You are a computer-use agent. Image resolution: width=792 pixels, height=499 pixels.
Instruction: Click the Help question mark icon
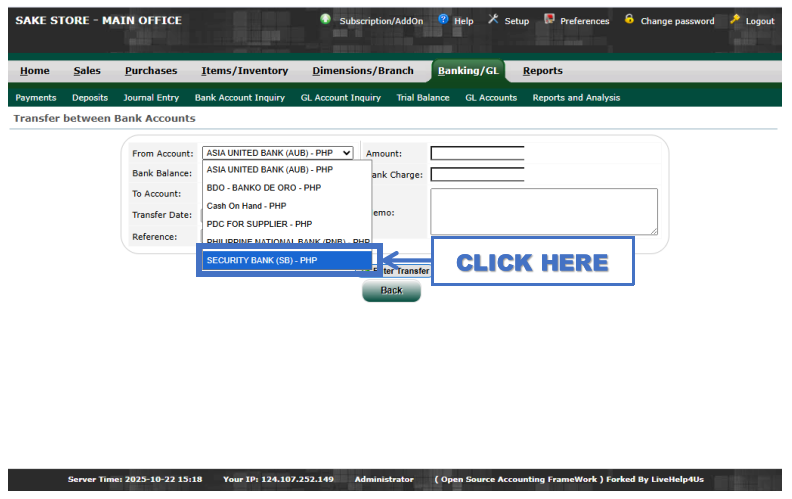point(443,20)
